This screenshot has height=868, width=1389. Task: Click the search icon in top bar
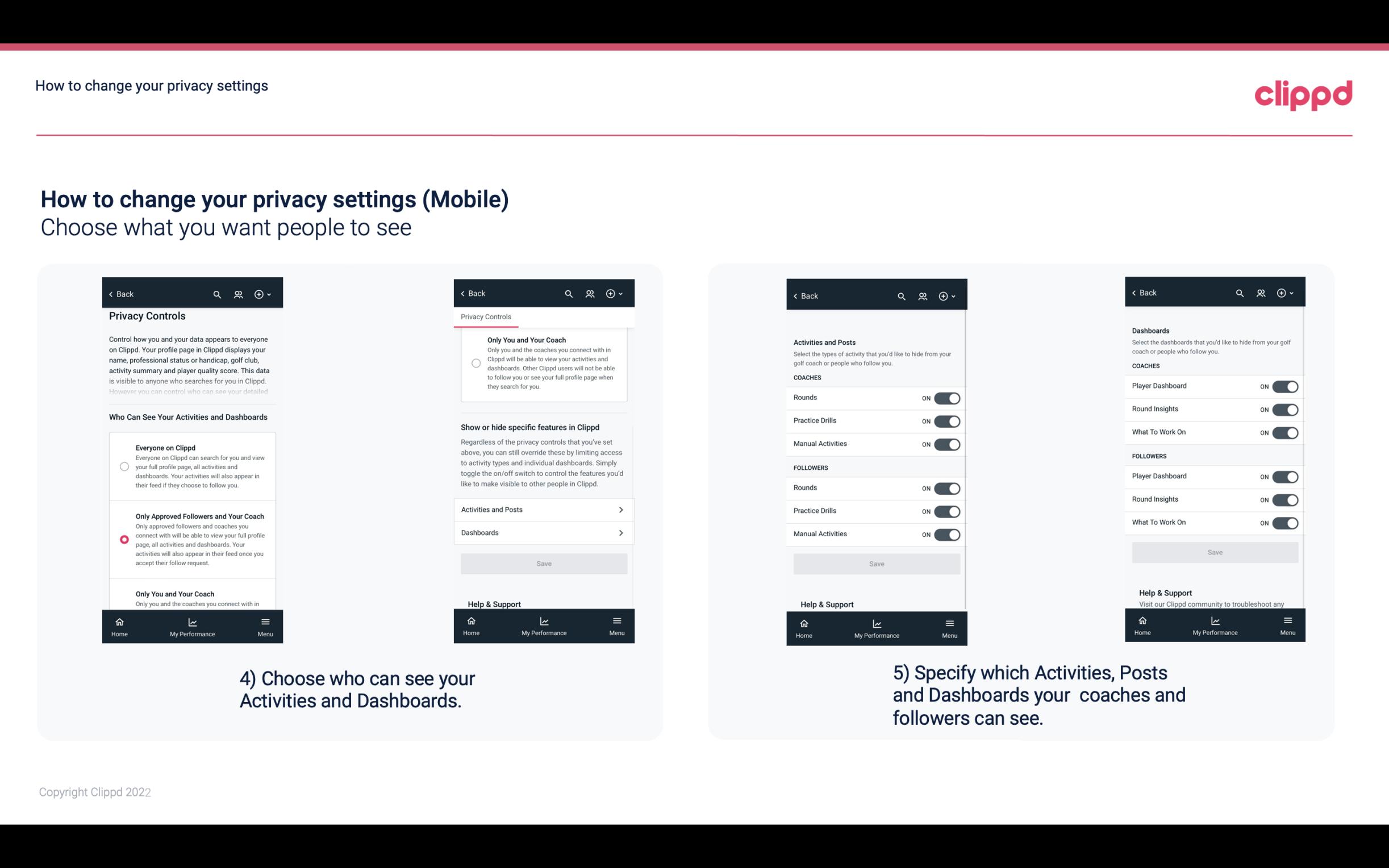pos(218,294)
